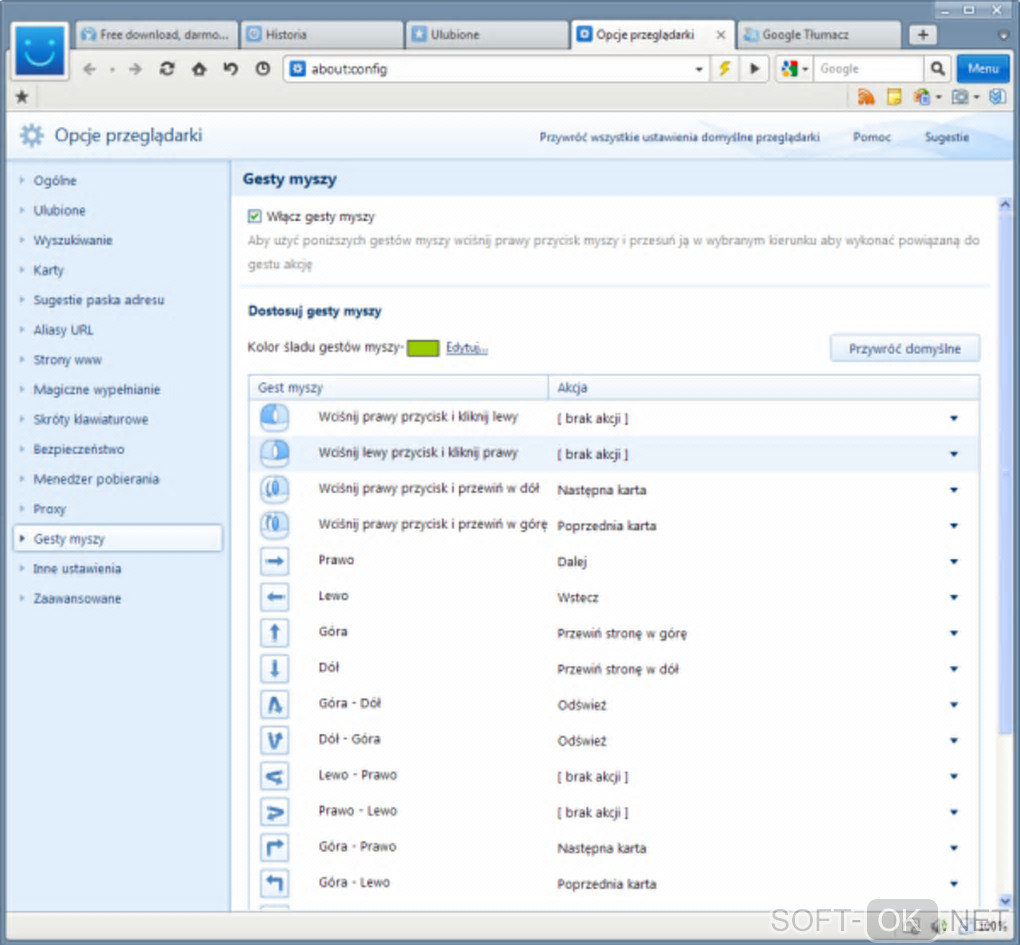
Task: Open the Sugestie link
Action: click(x=946, y=137)
